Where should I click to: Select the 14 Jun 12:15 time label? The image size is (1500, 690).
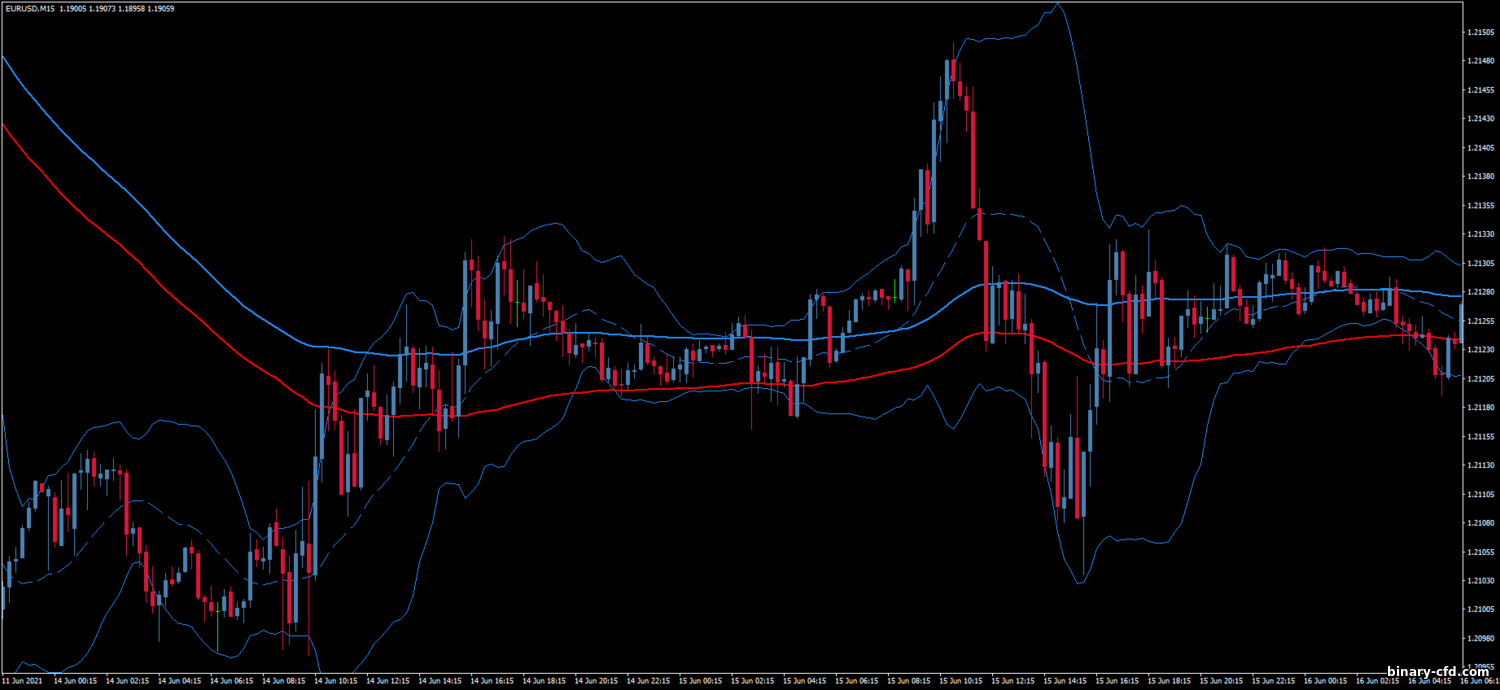tap(390, 682)
